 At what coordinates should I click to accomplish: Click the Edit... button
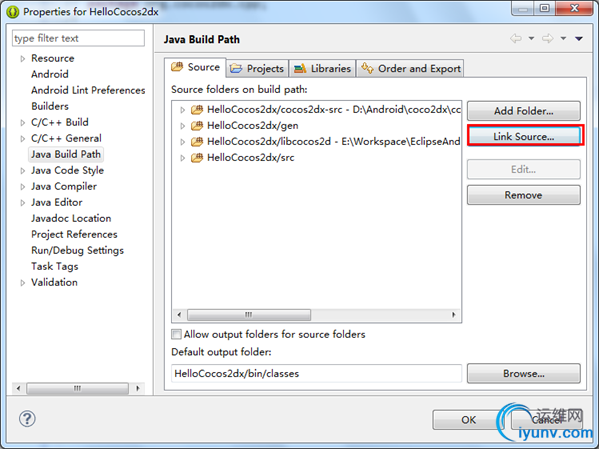pyautogui.click(x=523, y=169)
